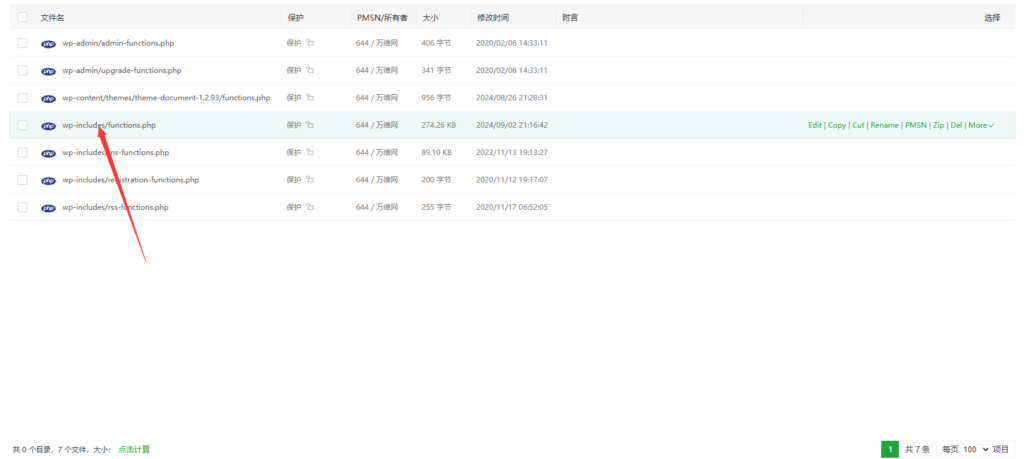
Task: Click Edit for wp-includes/functions.php
Action: click(814, 125)
